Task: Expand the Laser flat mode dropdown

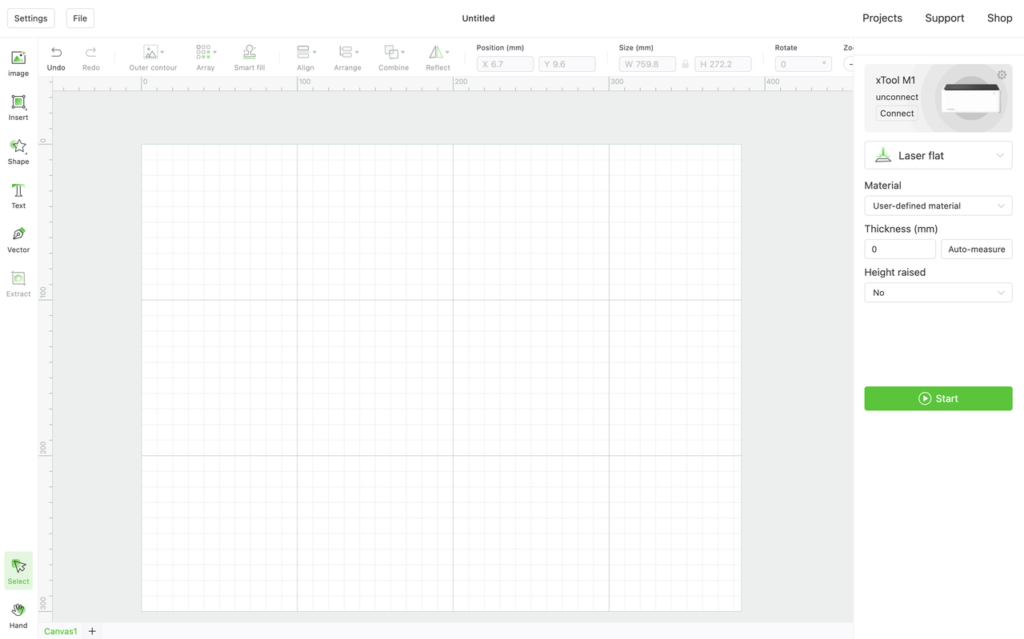Action: [938, 155]
